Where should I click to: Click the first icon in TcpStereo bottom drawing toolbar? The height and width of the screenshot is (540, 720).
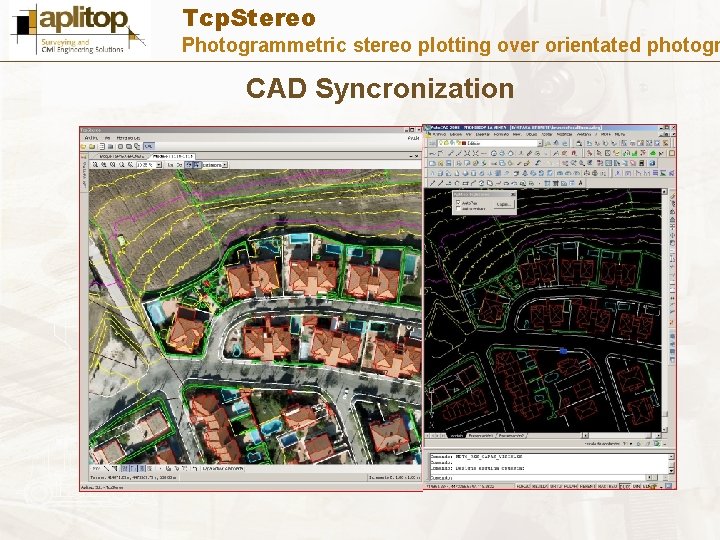97,469
